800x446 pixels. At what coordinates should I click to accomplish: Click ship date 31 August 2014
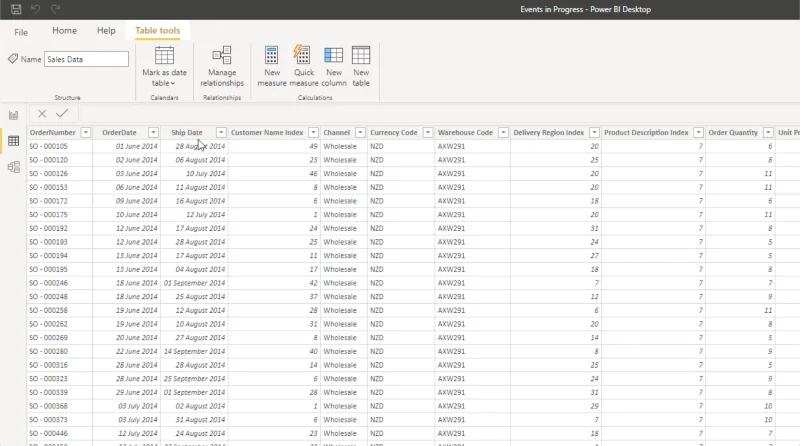pyautogui.click(x=200, y=420)
